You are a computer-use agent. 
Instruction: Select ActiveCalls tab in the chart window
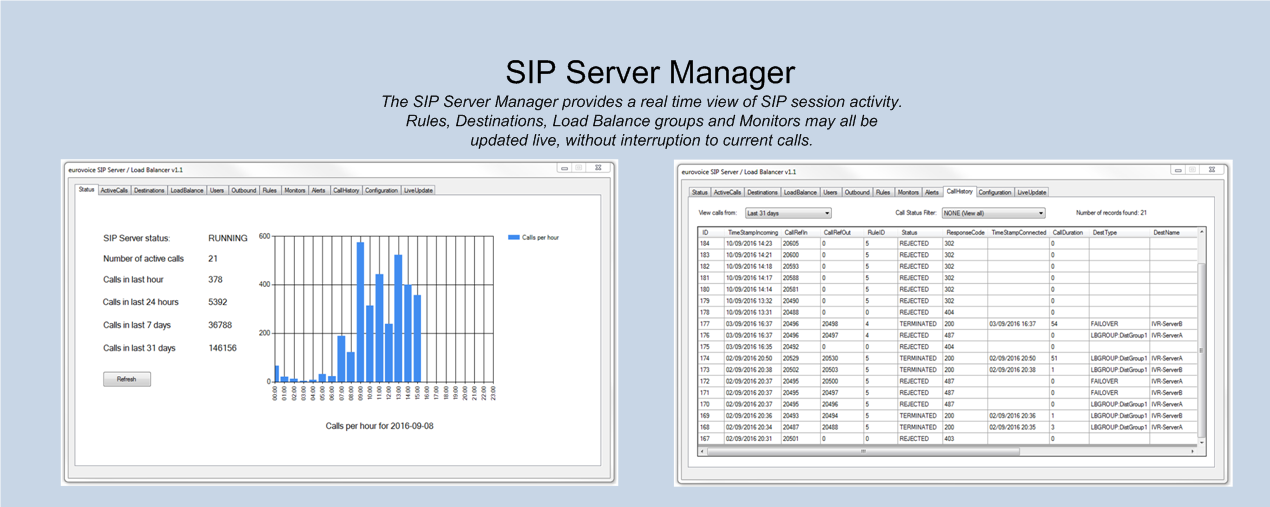[114, 190]
